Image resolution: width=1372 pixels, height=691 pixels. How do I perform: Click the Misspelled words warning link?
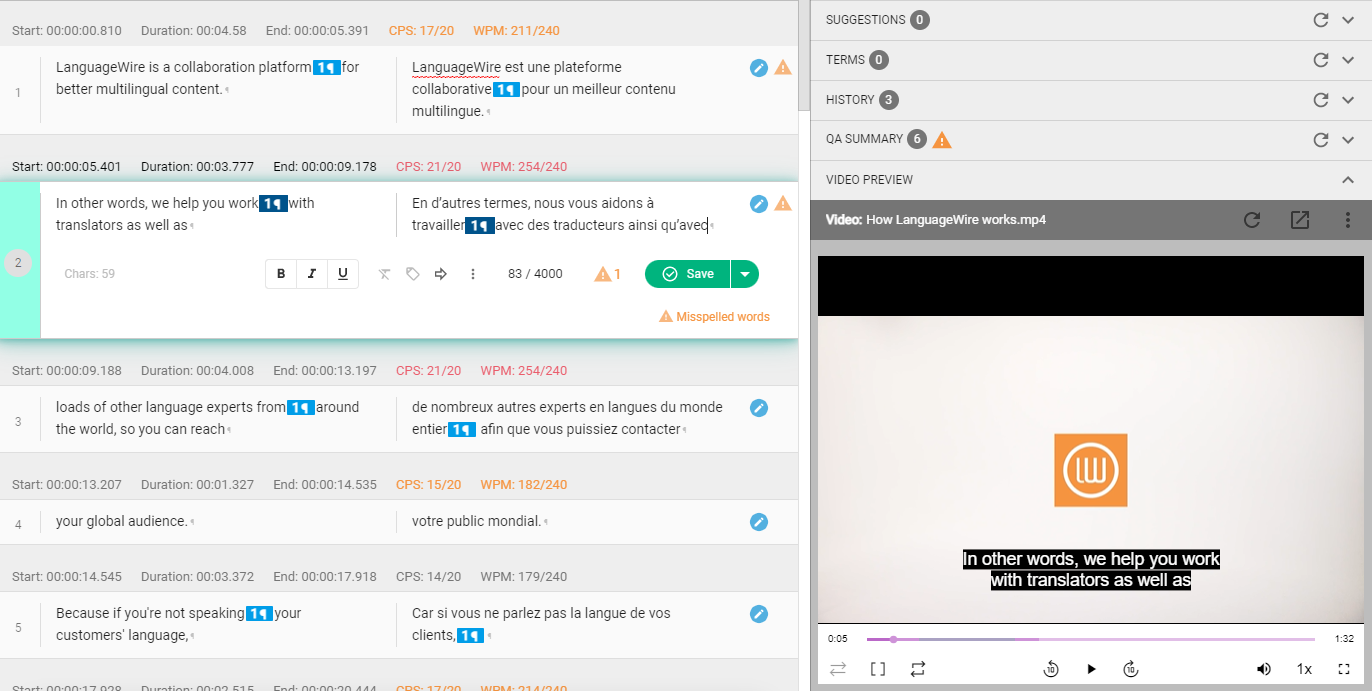click(714, 316)
